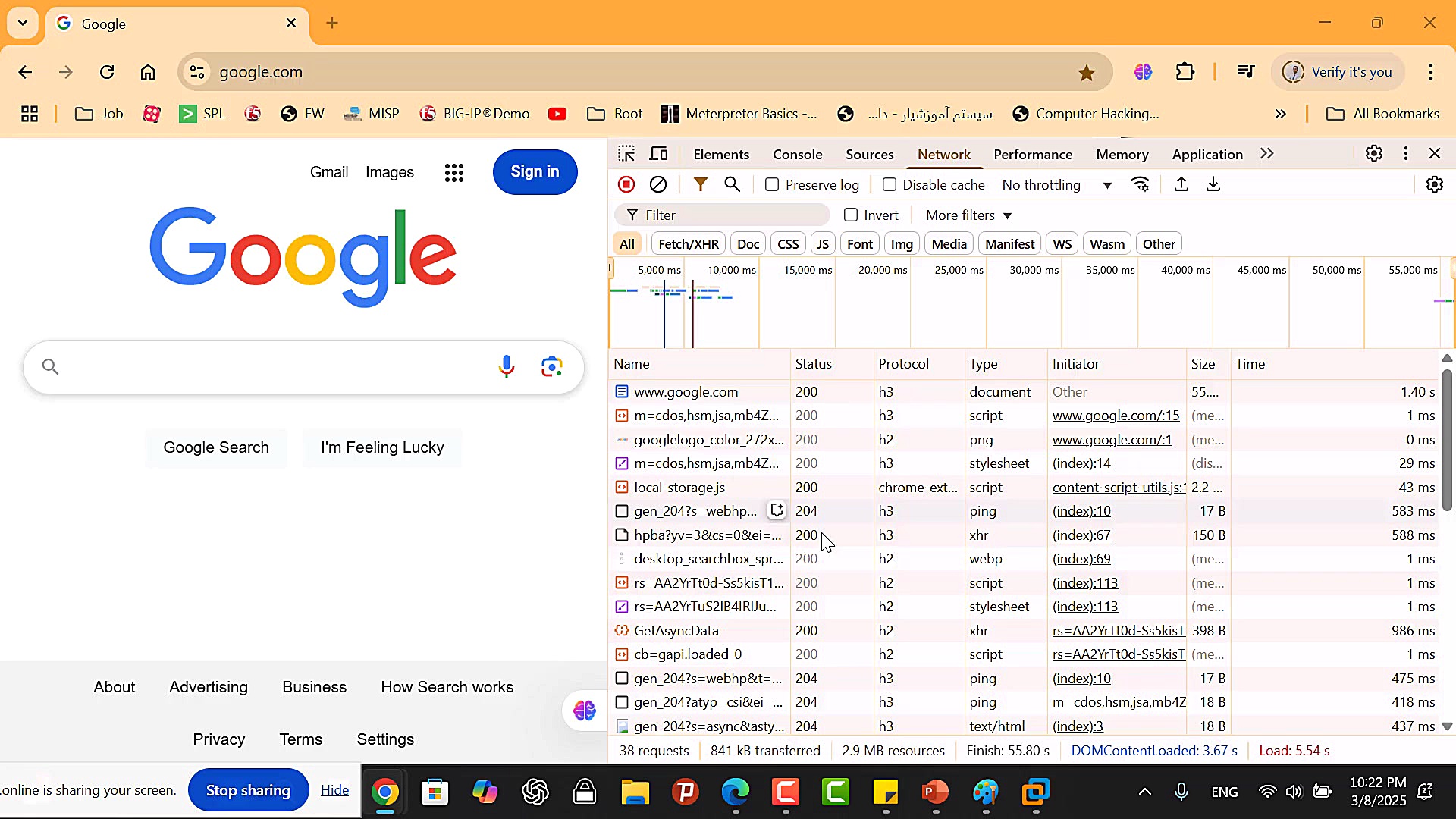Click the network Filter text field
This screenshot has height=819, width=1456.
tap(723, 215)
